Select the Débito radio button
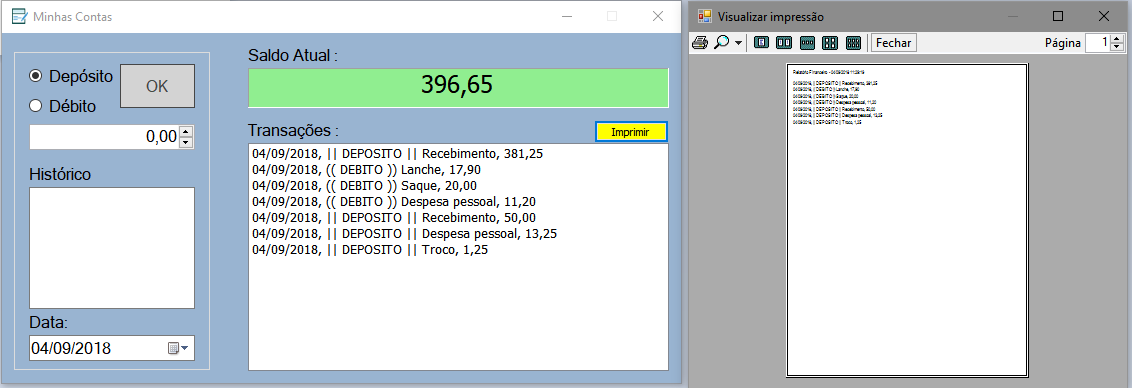Image resolution: width=1132 pixels, height=388 pixels. (x=35, y=106)
